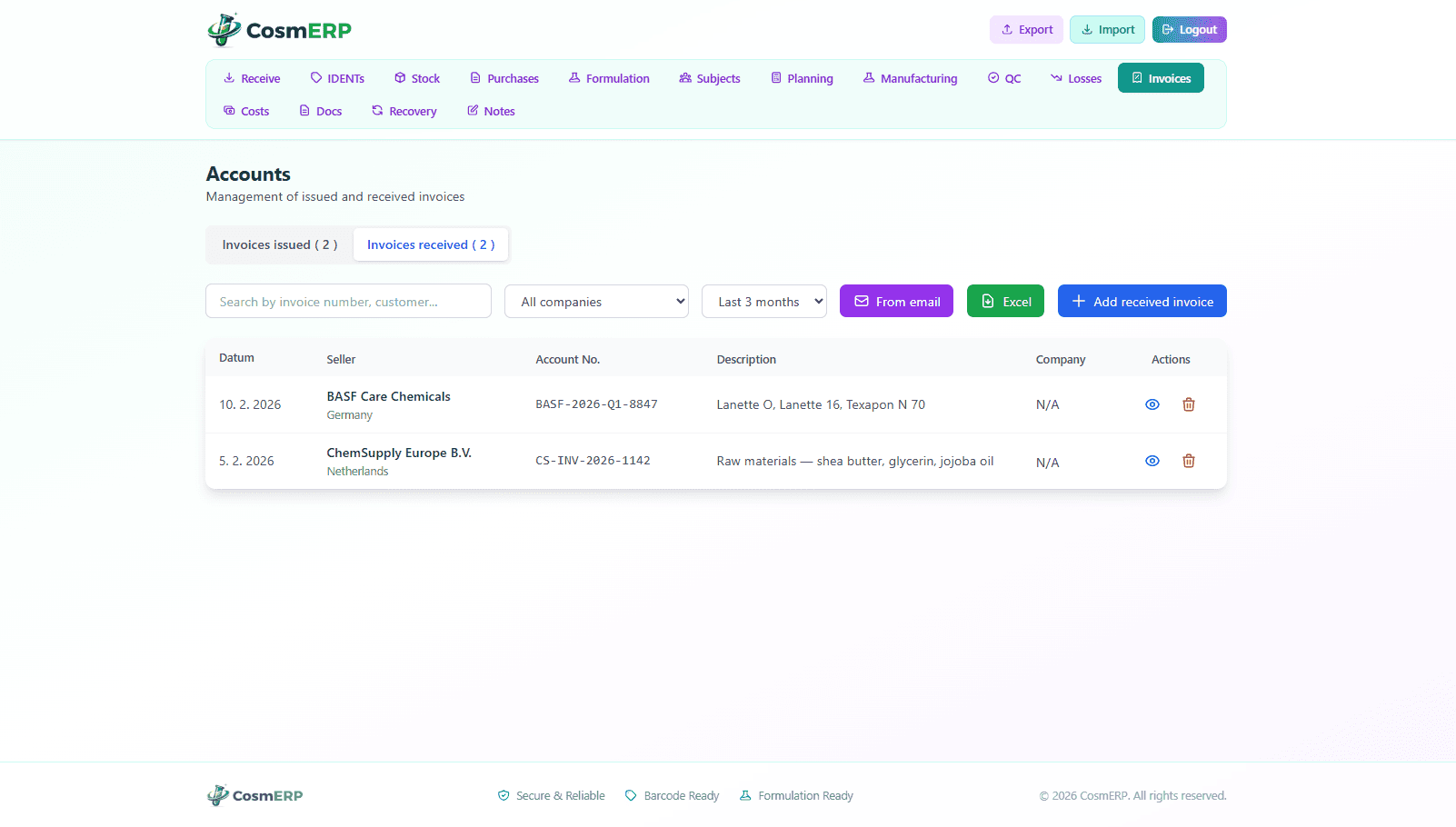This screenshot has width=1456, height=827.
Task: Select the Invoices received tab
Action: (x=431, y=244)
